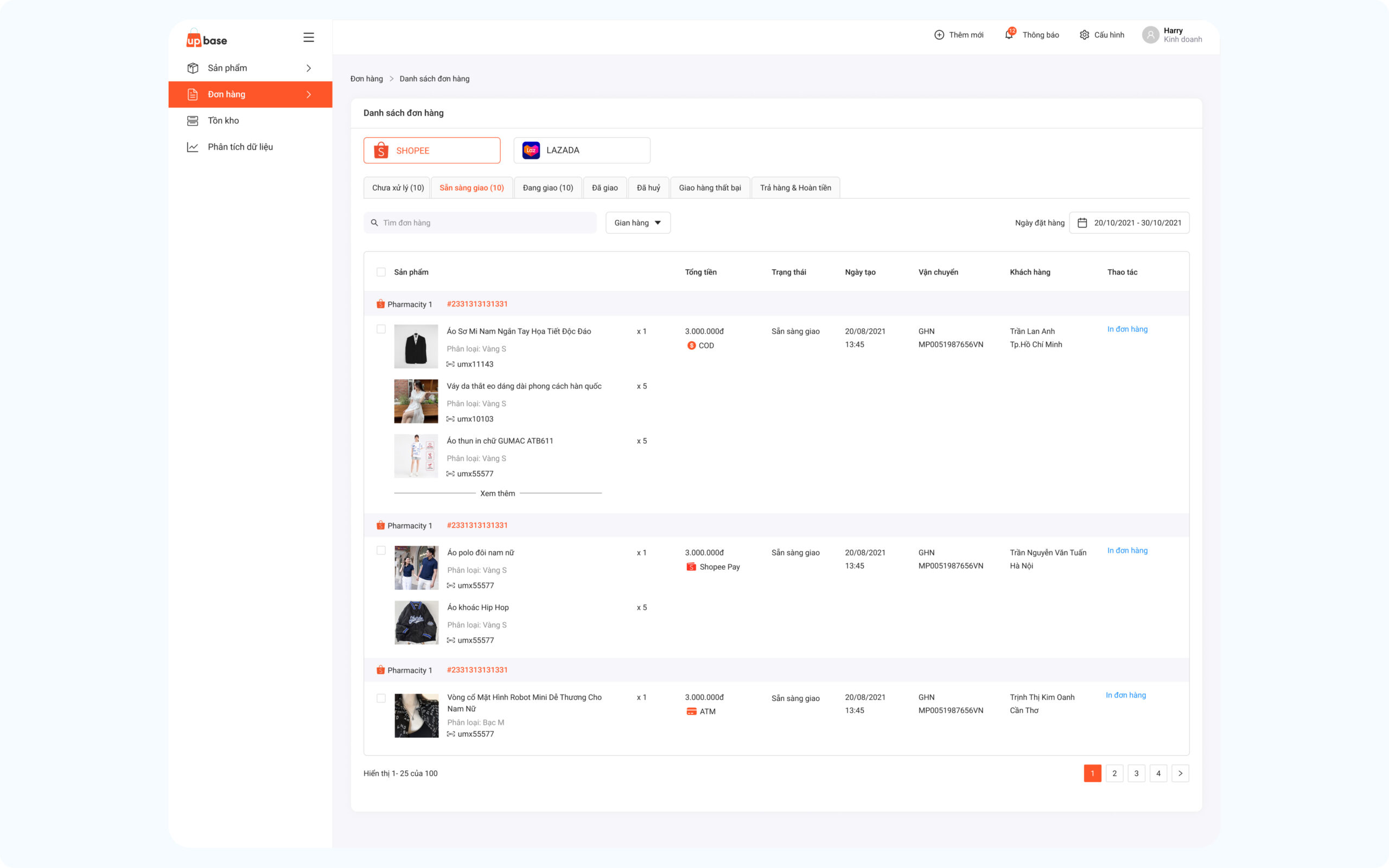Tick the select-all checkbox in table header
Viewport: 1389px width, 868px height.
coord(381,272)
